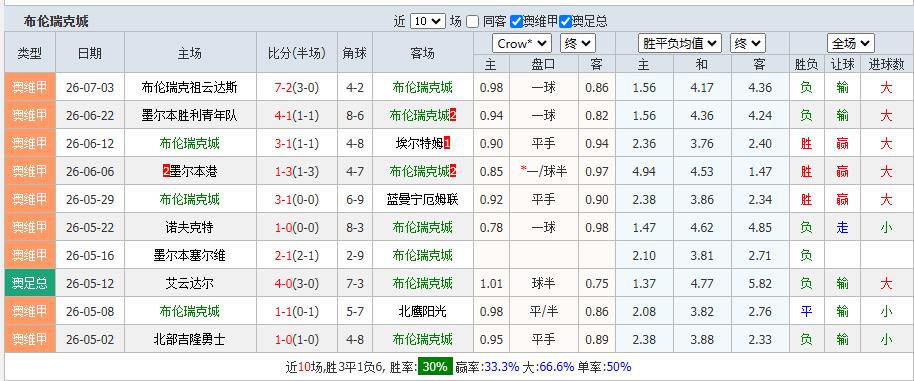This screenshot has width=914, height=381.
Task: Open the 终 dropdown beside 胜平负均值
Action: pyautogui.click(x=748, y=44)
